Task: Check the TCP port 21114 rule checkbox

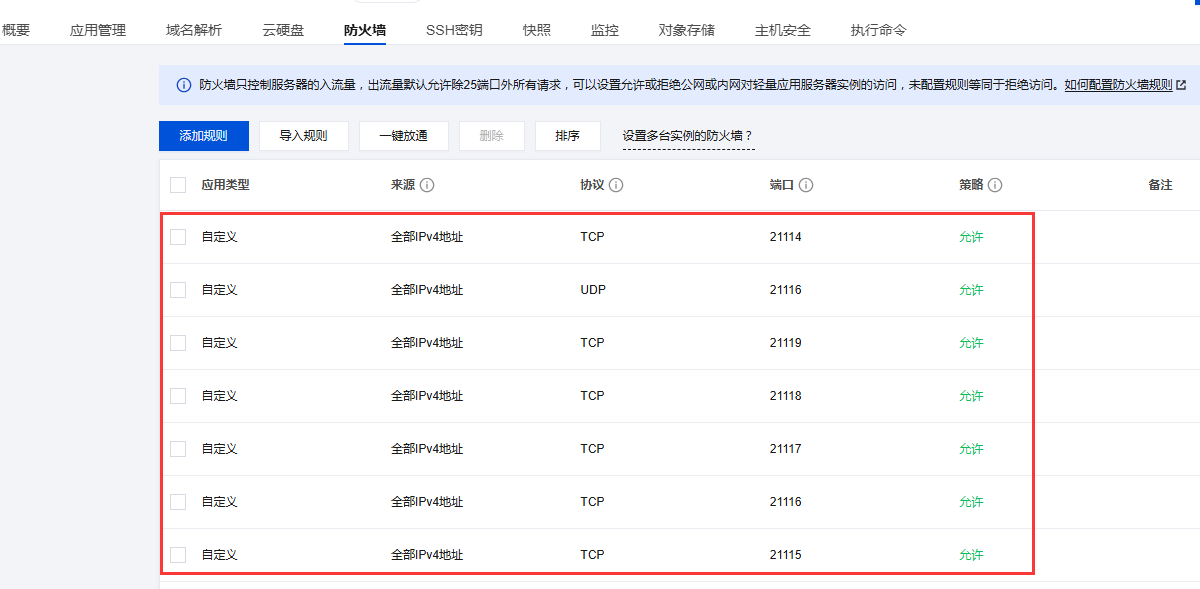Action: tap(178, 237)
